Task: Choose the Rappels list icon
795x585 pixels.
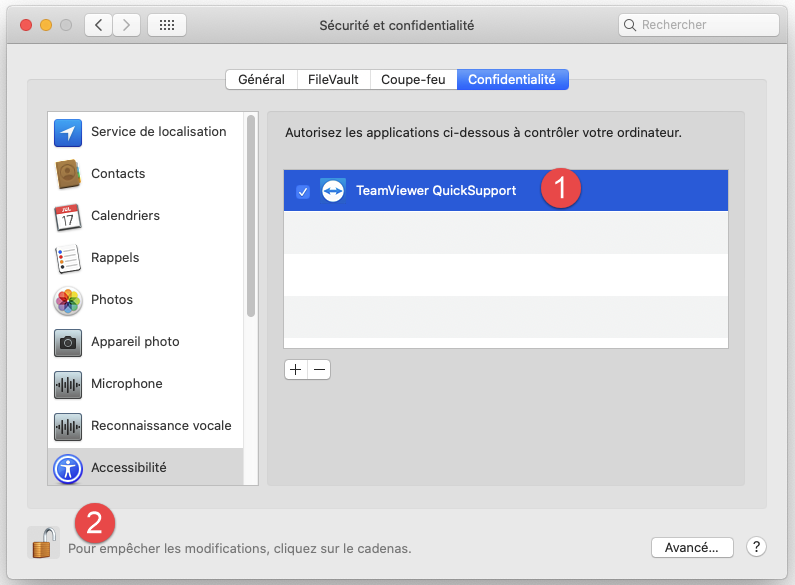Action: click(68, 258)
